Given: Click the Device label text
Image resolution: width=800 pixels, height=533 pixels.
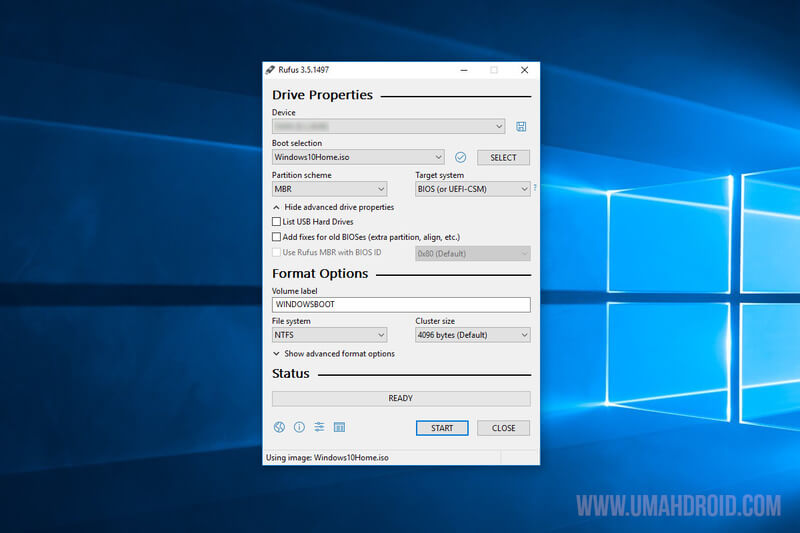Looking at the screenshot, I should point(283,112).
